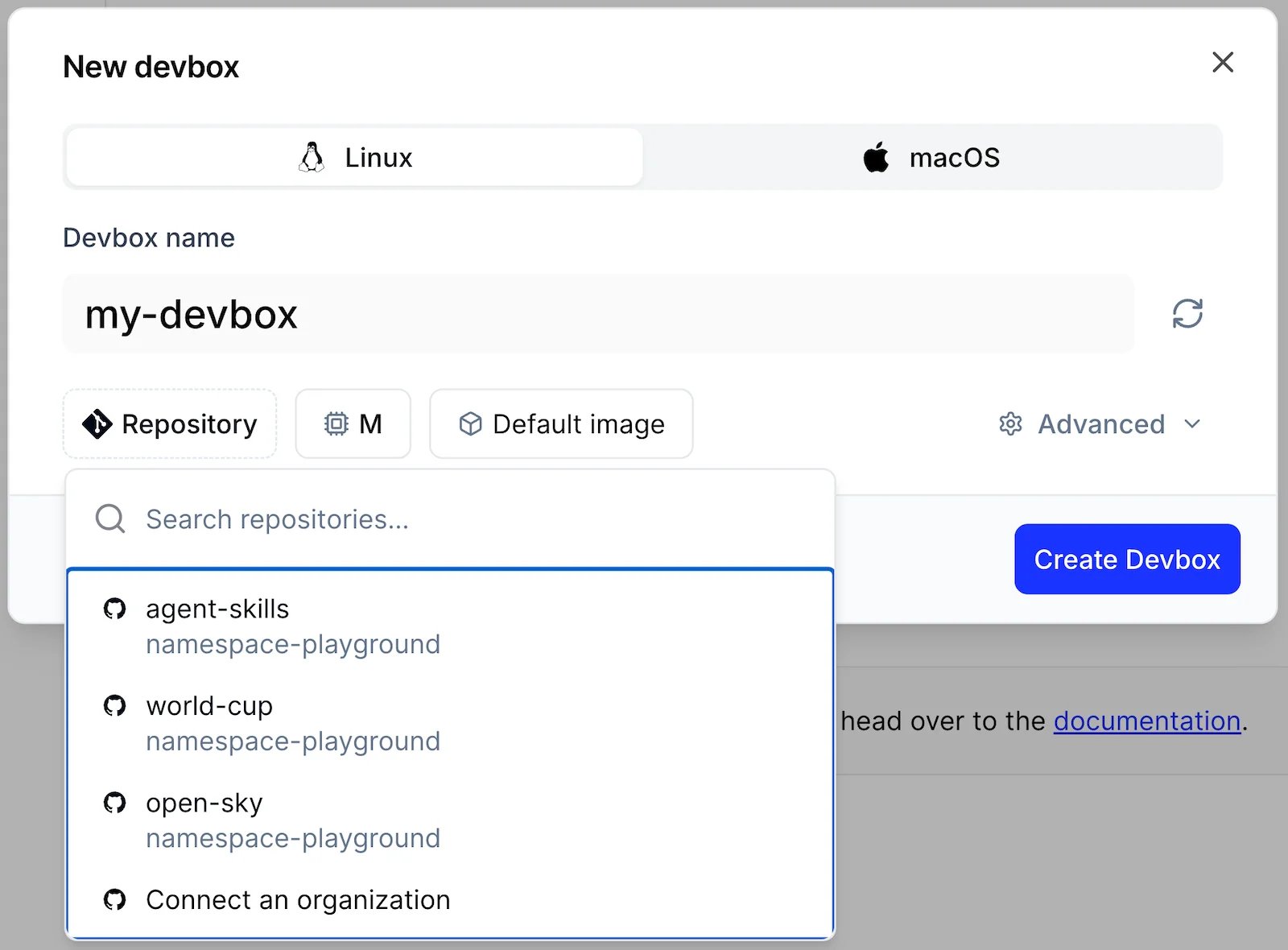This screenshot has width=1288, height=950.
Task: Focus the Search repositories field
Action: [450, 519]
